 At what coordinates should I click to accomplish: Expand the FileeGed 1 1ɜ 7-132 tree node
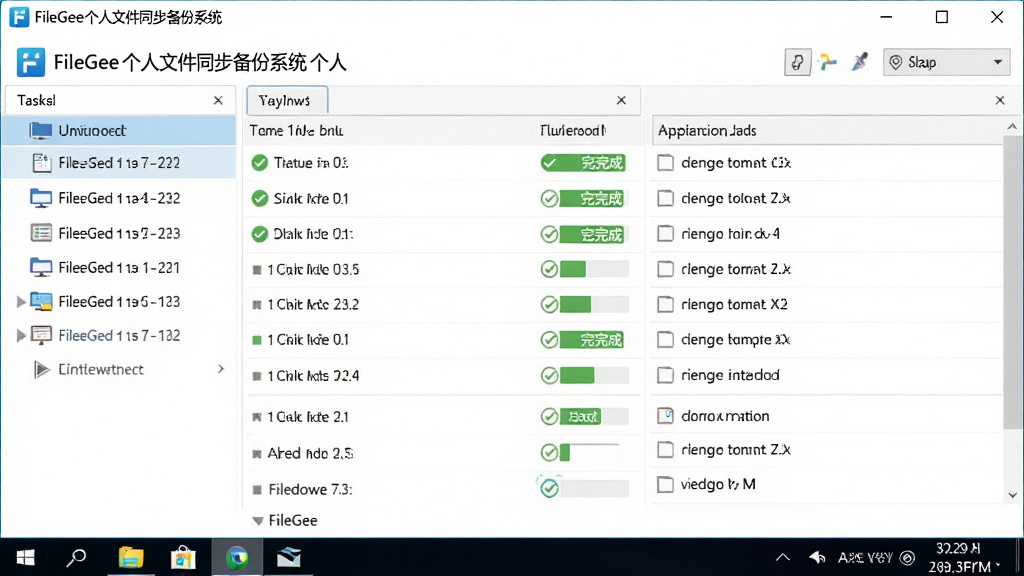click(x=21, y=336)
